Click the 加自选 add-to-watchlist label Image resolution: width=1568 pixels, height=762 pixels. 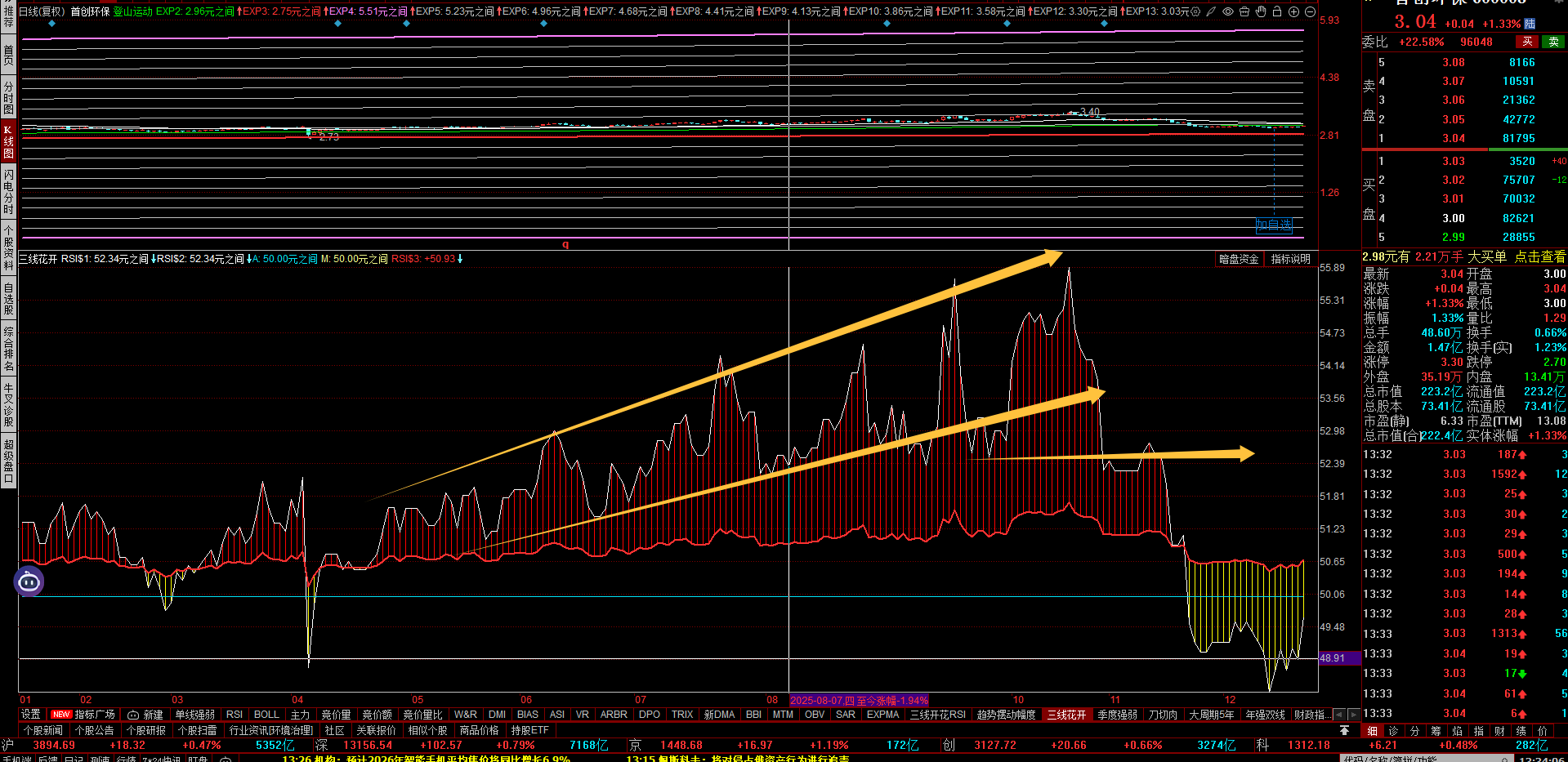click(x=1274, y=225)
